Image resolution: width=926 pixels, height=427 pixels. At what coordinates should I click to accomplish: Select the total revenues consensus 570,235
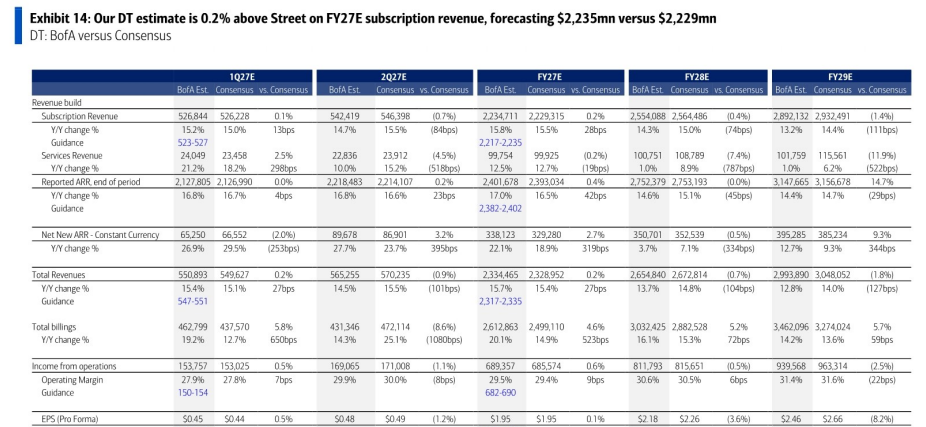click(x=394, y=275)
